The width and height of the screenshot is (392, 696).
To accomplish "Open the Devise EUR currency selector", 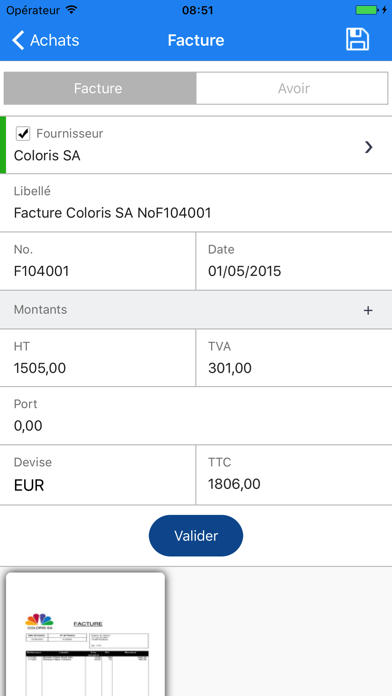I will (98, 475).
